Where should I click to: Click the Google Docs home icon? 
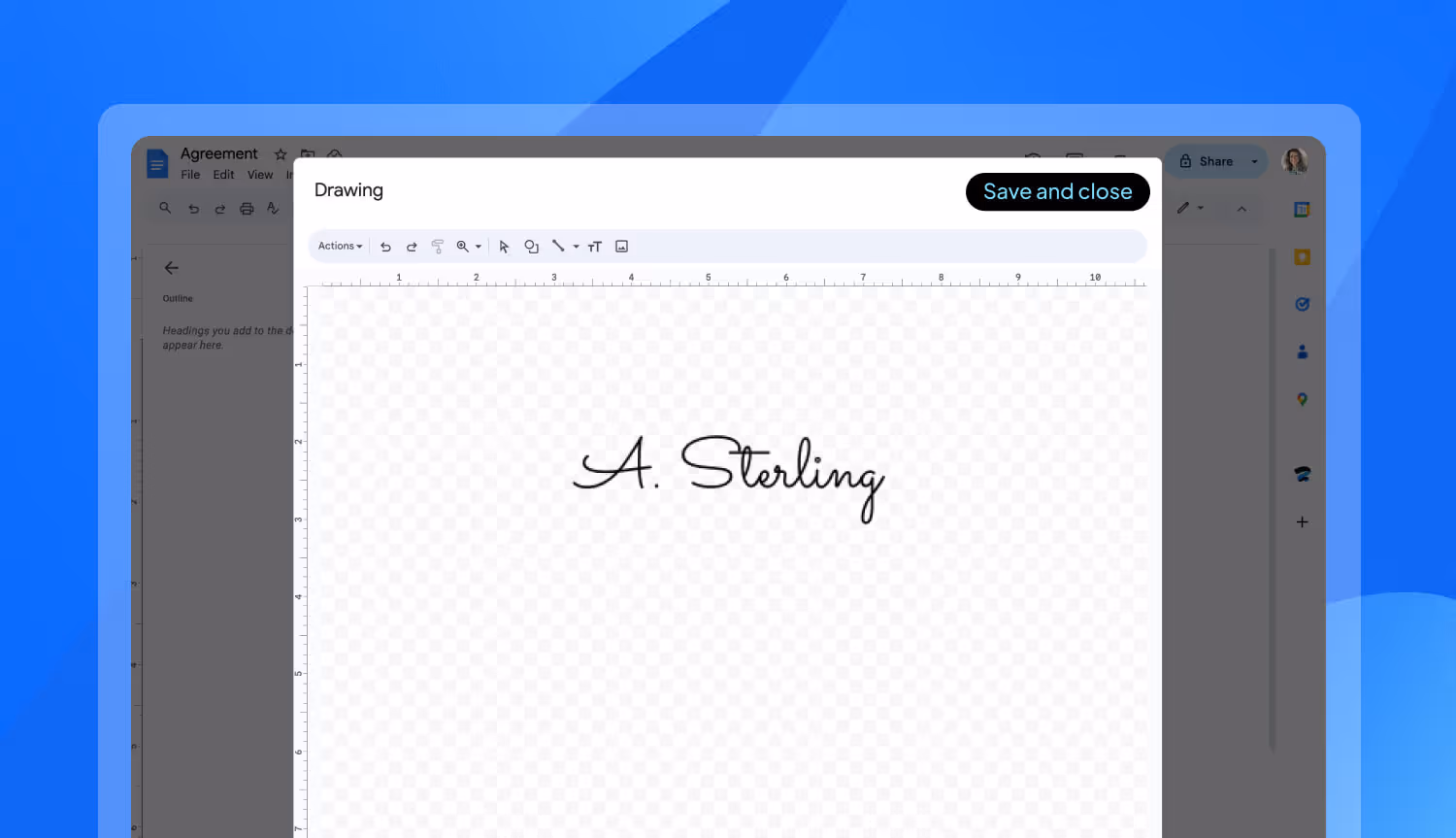pos(157,163)
